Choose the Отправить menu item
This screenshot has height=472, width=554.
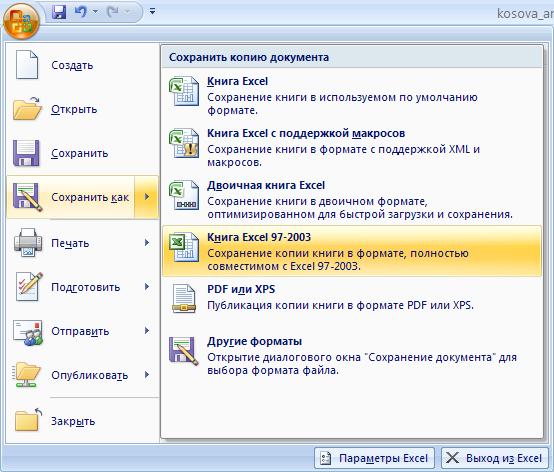83,331
